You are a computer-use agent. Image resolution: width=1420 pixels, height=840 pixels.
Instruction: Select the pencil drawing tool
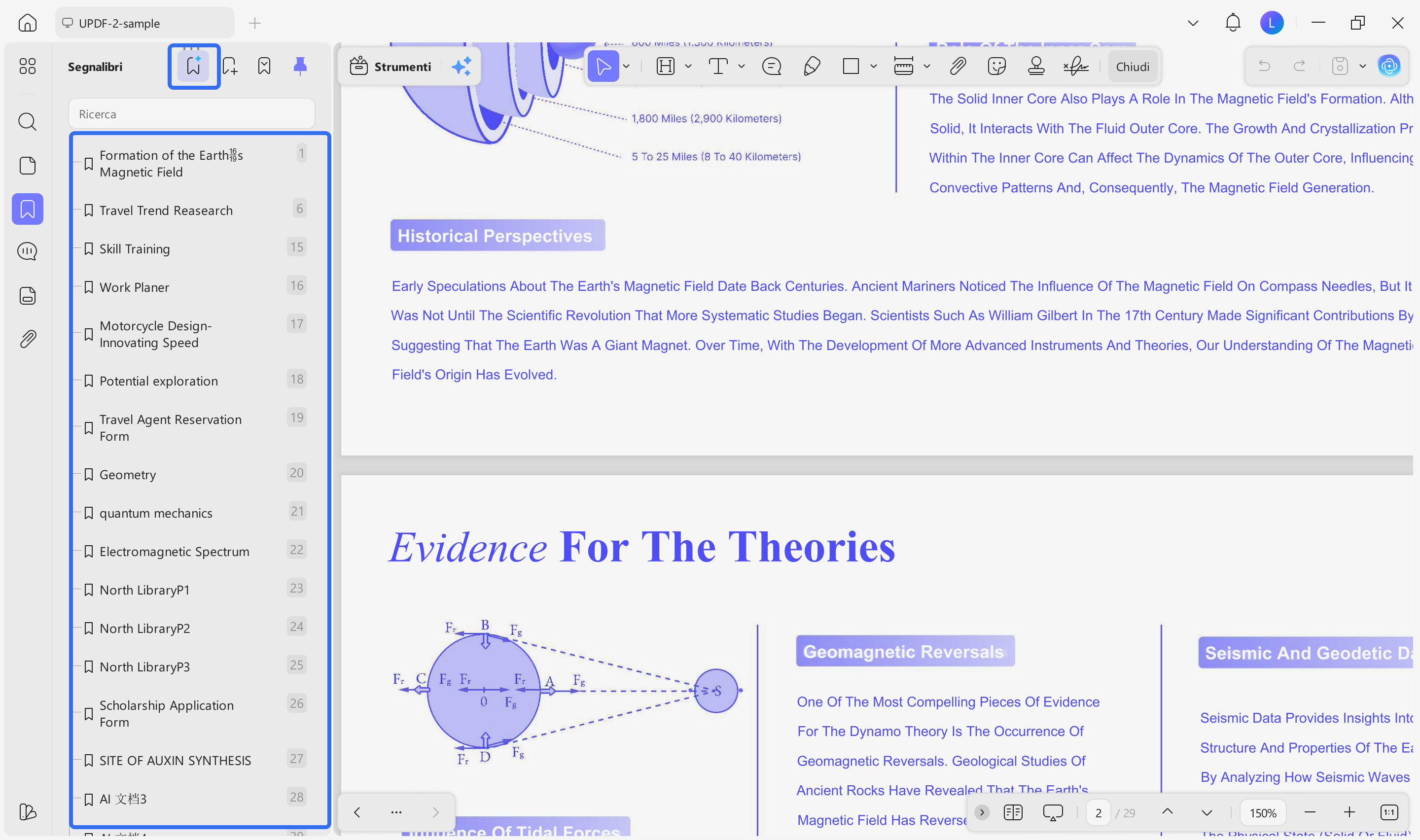pyautogui.click(x=811, y=66)
